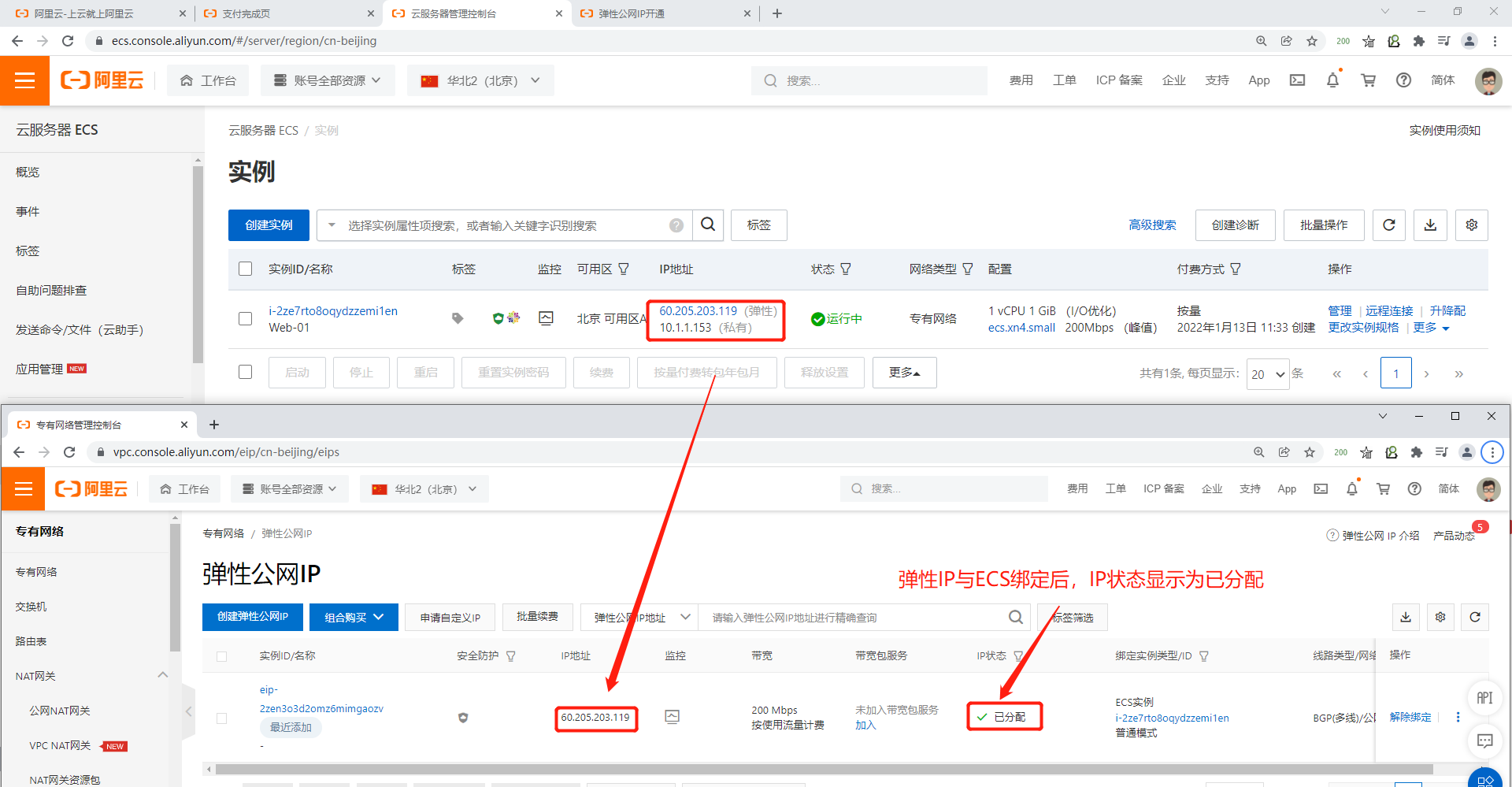Click the security shield icon for Web-01
The height and width of the screenshot is (787, 1512).
tap(498, 318)
